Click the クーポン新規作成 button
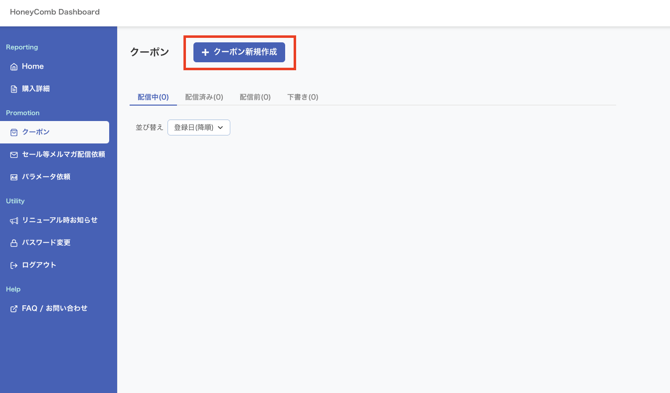The width and height of the screenshot is (670, 393). coord(239,52)
